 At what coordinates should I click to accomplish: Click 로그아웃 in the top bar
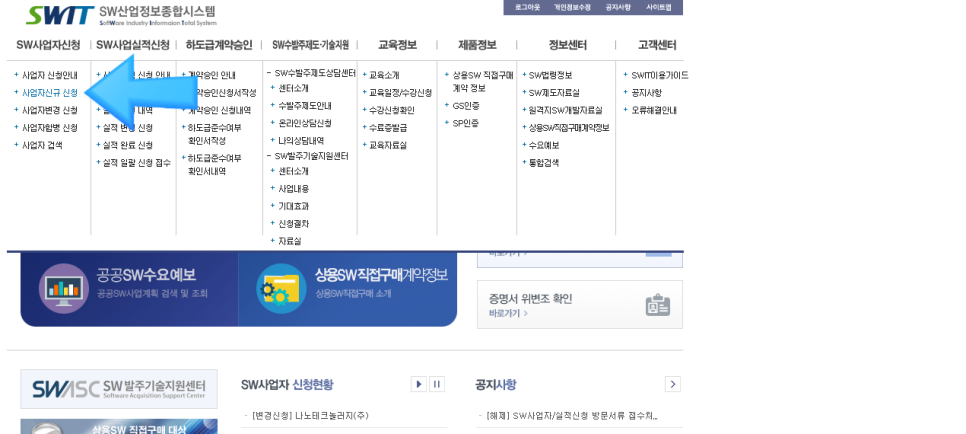point(527,7)
